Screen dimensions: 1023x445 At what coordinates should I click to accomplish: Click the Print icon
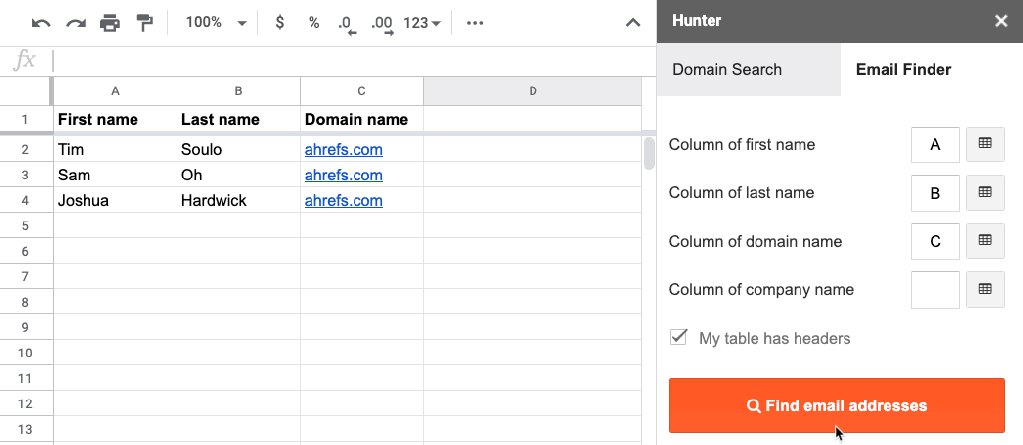(x=110, y=22)
